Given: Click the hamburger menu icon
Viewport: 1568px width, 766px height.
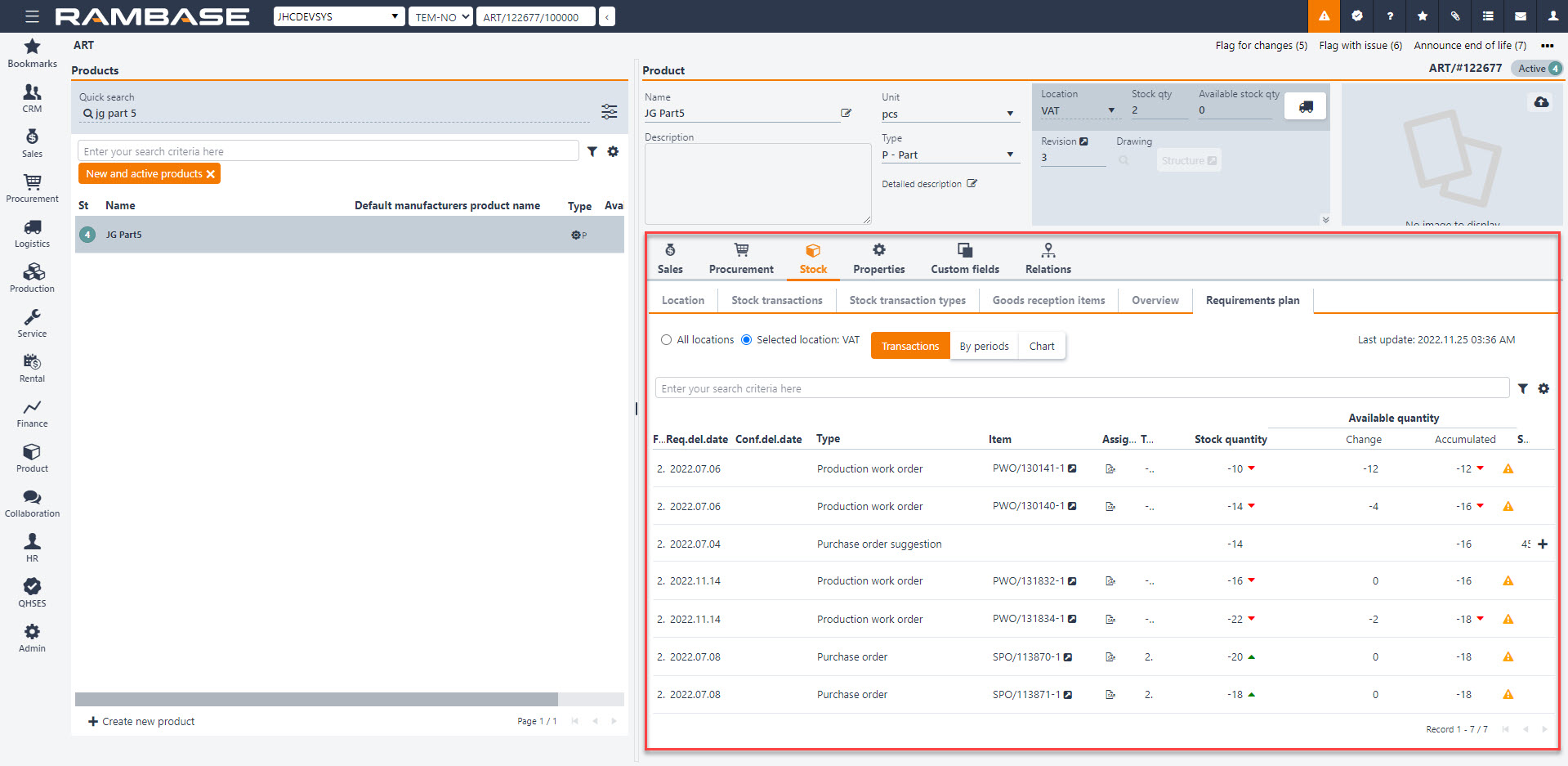Looking at the screenshot, I should pyautogui.click(x=32, y=16).
